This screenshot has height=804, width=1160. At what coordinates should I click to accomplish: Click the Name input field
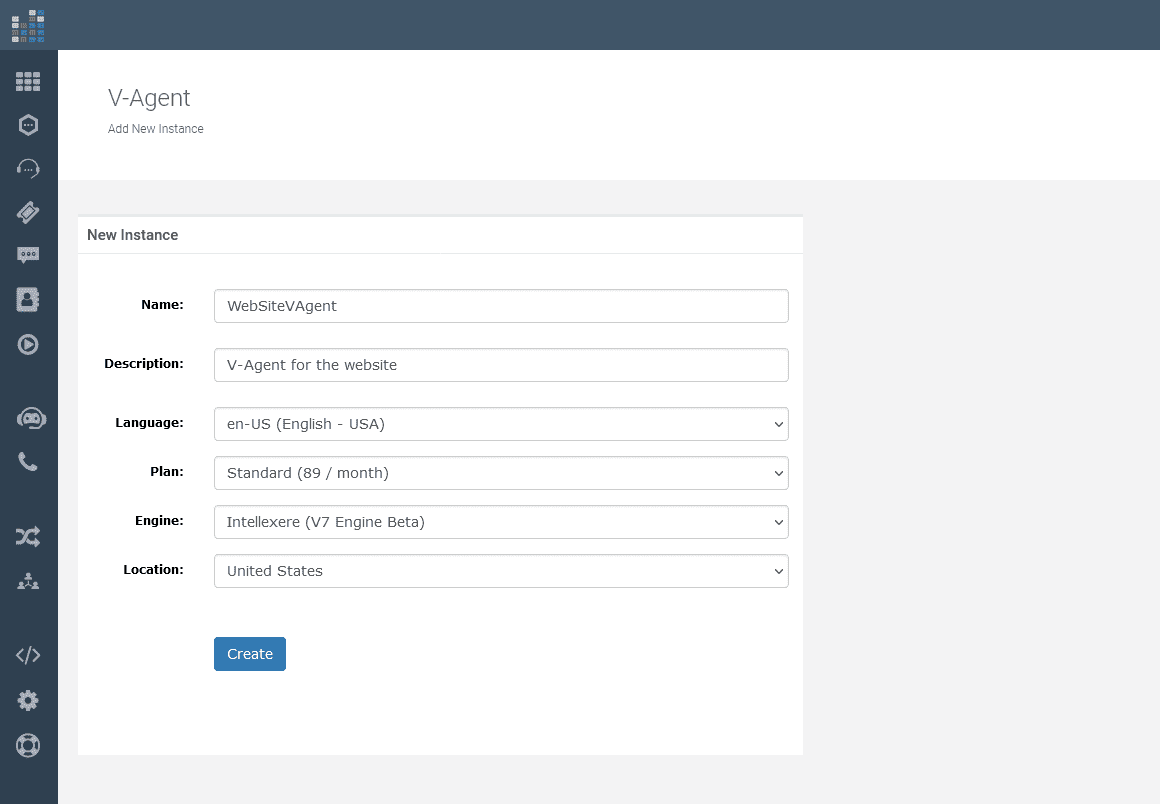[501, 306]
